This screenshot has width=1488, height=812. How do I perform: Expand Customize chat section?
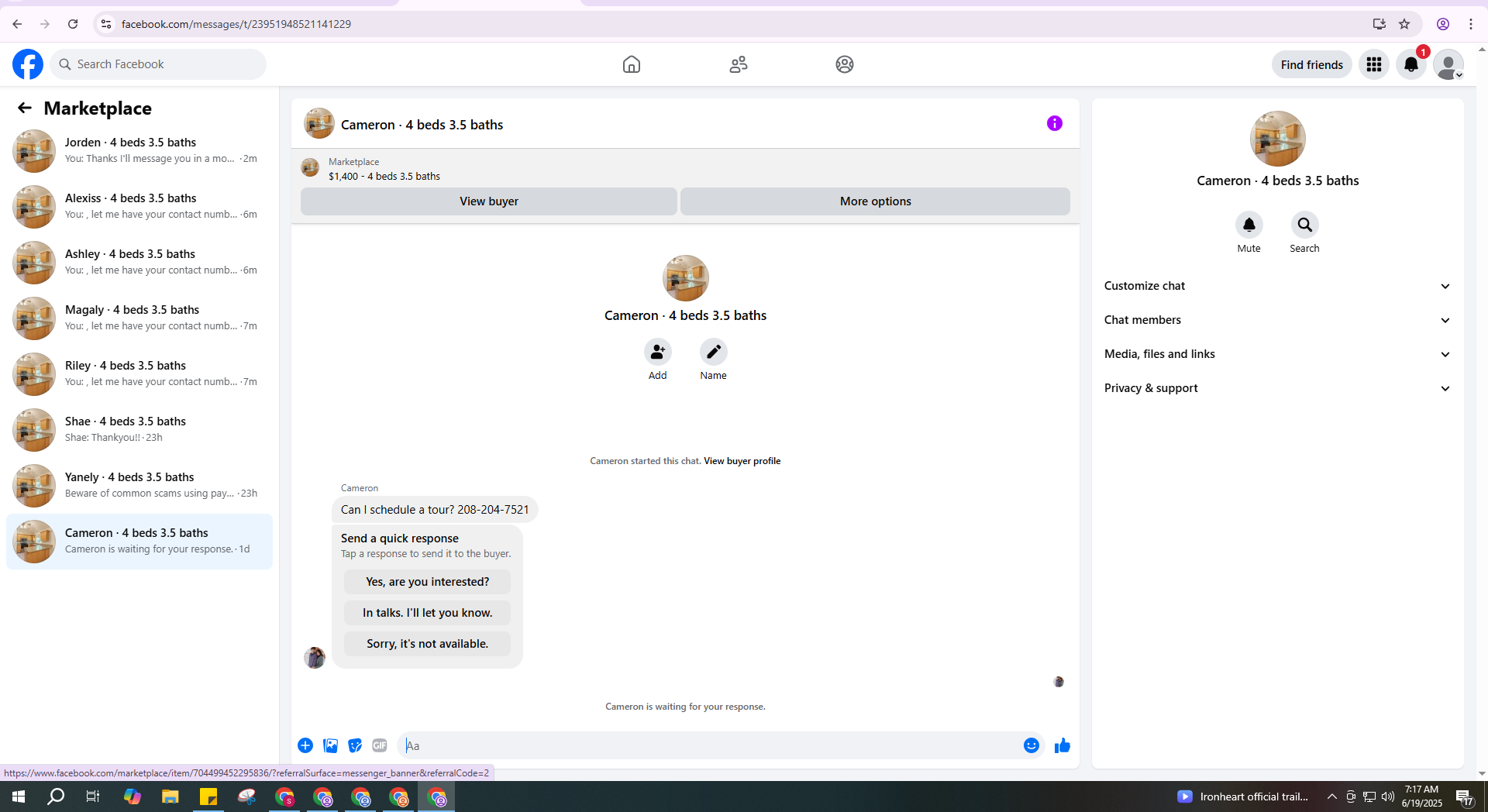coord(1278,286)
